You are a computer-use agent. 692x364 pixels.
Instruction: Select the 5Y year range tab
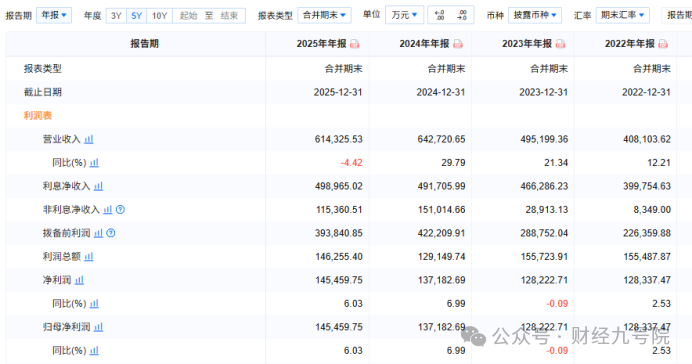pyautogui.click(x=137, y=16)
